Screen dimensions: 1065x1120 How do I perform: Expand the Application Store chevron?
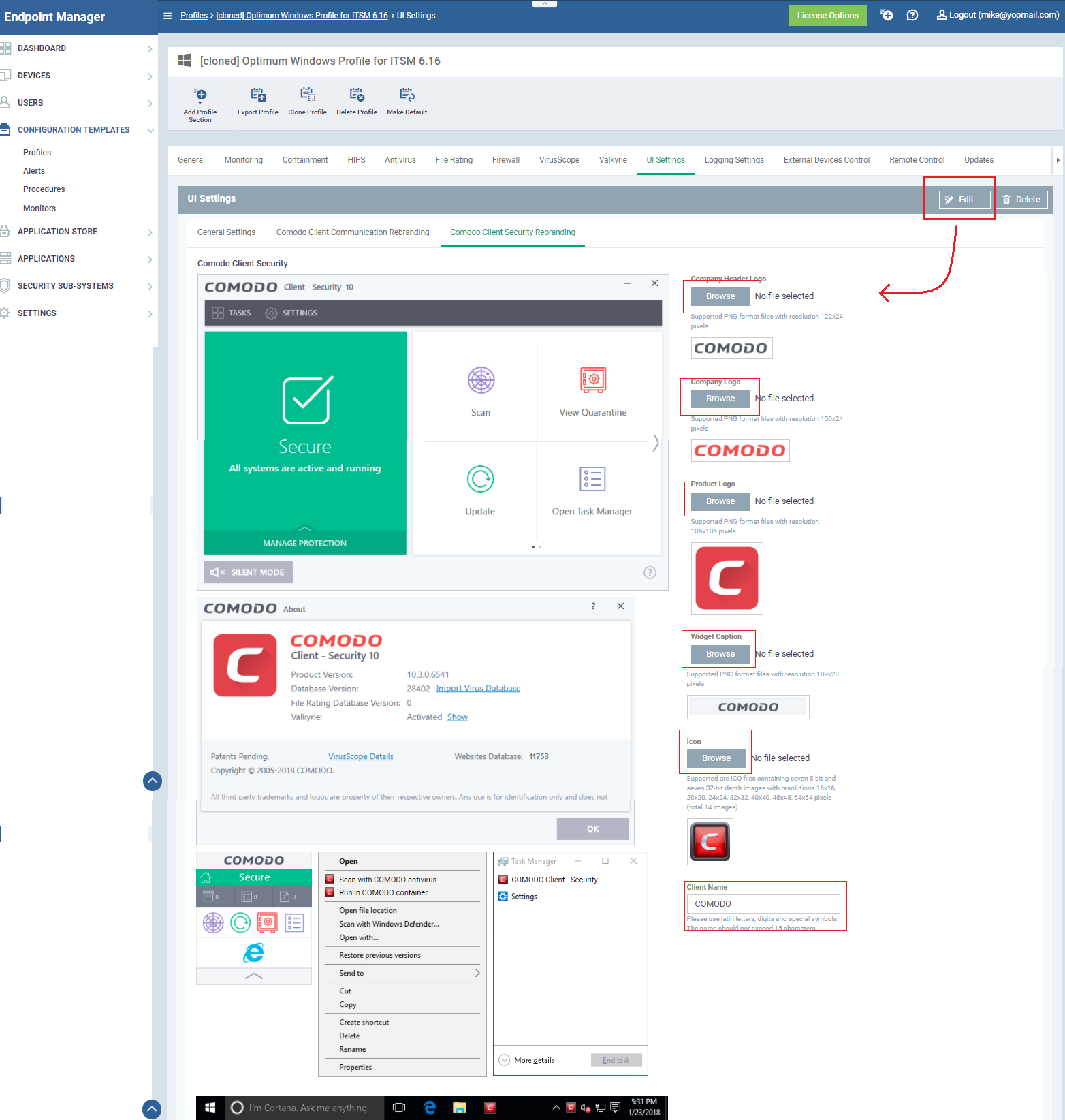pos(150,232)
